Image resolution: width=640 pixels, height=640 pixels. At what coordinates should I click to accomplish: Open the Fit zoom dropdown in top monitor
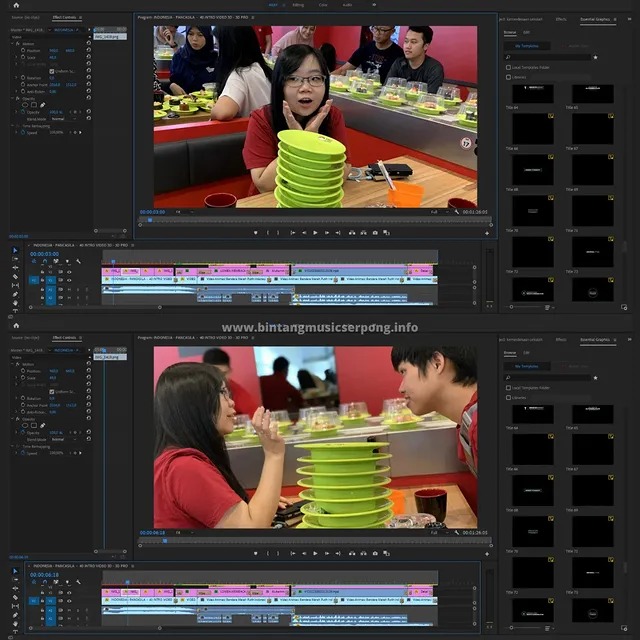click(180, 212)
